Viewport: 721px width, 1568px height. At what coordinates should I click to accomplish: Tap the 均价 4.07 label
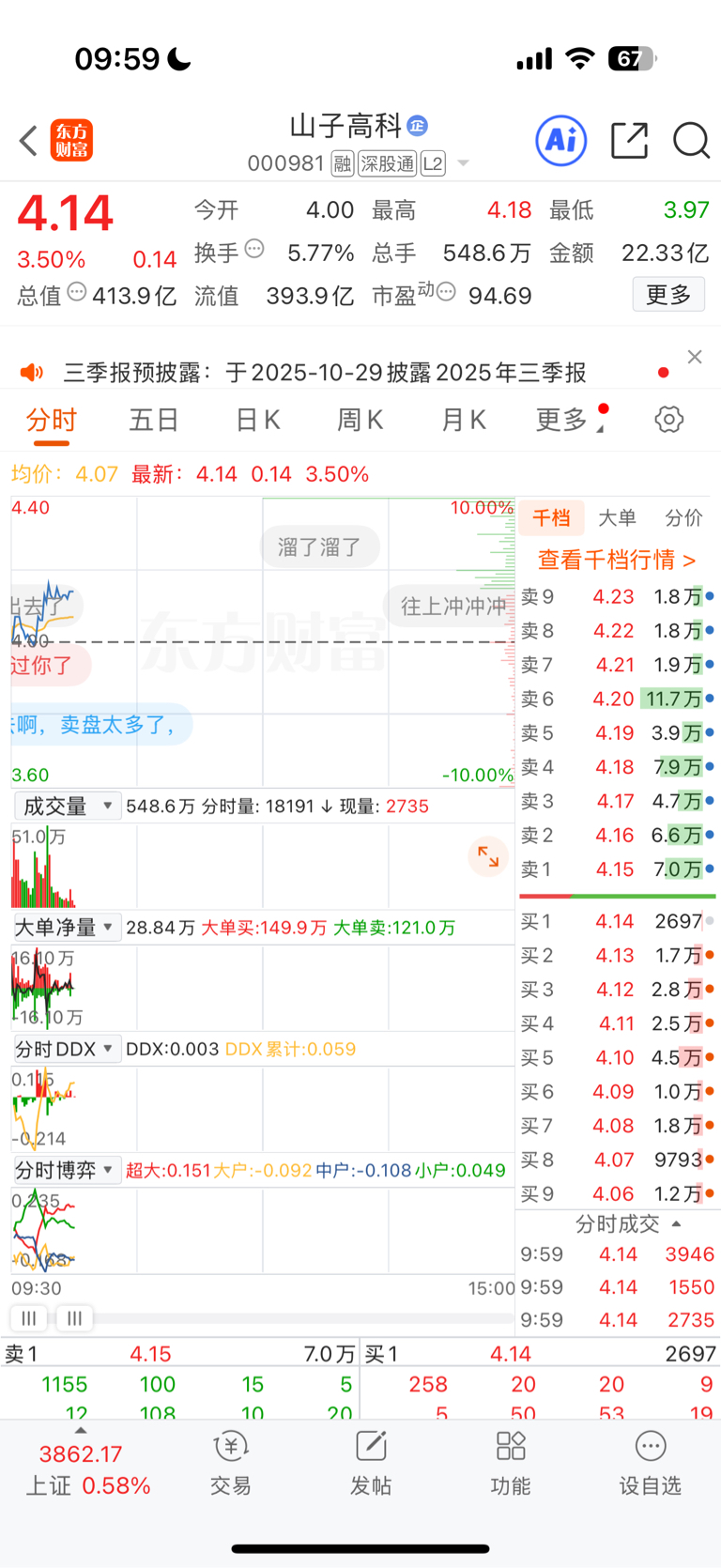(x=65, y=474)
